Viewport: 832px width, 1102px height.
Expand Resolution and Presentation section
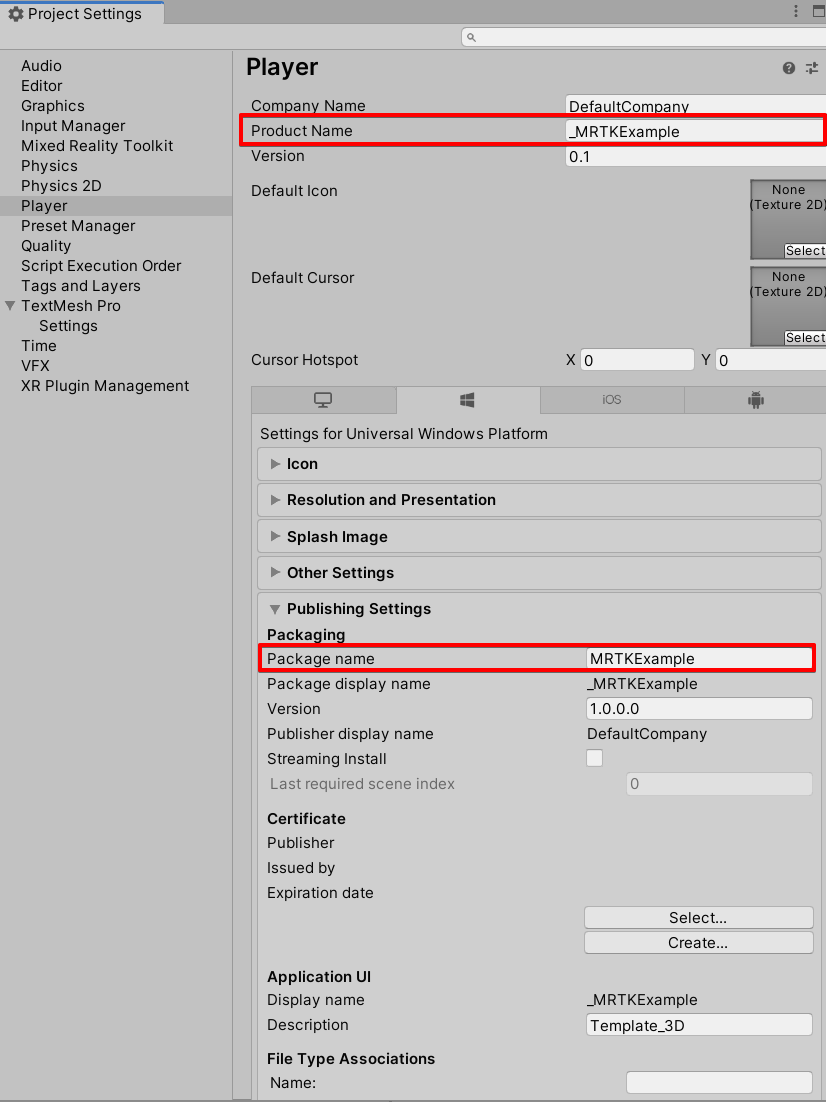click(x=540, y=500)
